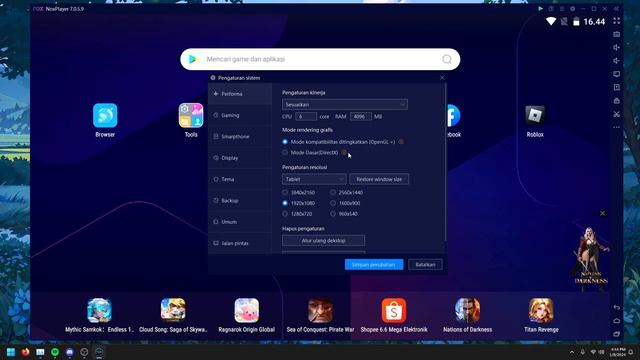Select Mode Dasar (DirectX) rendering

[x=285, y=153]
